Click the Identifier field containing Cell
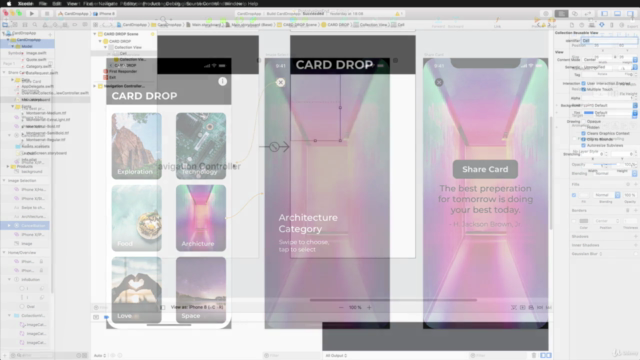The image size is (640, 360). tap(609, 40)
